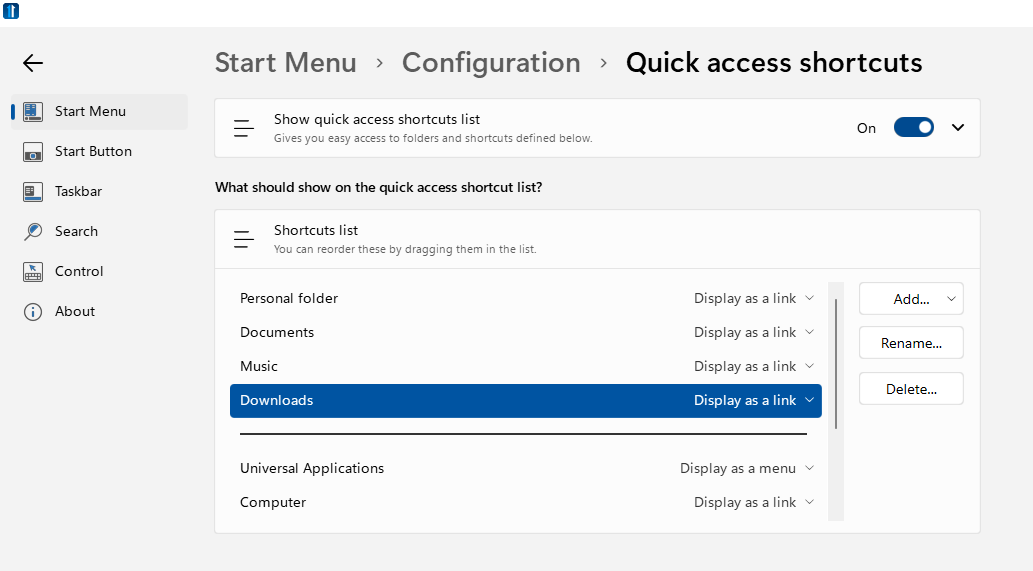Click the Shortcuts list lines icon

pyautogui.click(x=244, y=239)
